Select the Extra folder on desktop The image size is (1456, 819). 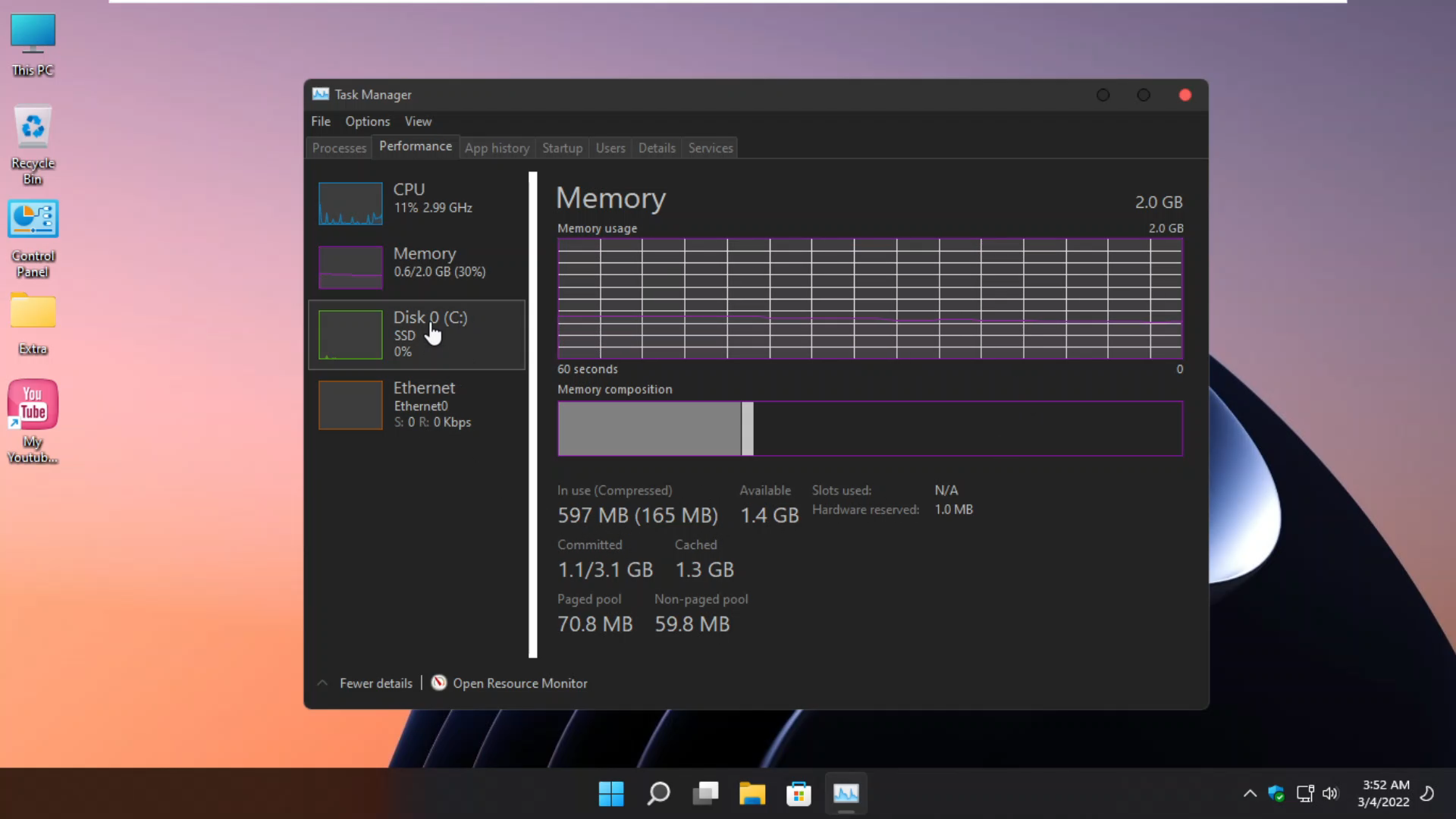33,322
